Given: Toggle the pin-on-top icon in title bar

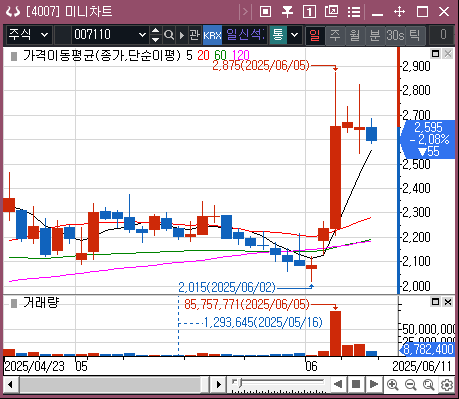Looking at the screenshot, I should (x=287, y=12).
